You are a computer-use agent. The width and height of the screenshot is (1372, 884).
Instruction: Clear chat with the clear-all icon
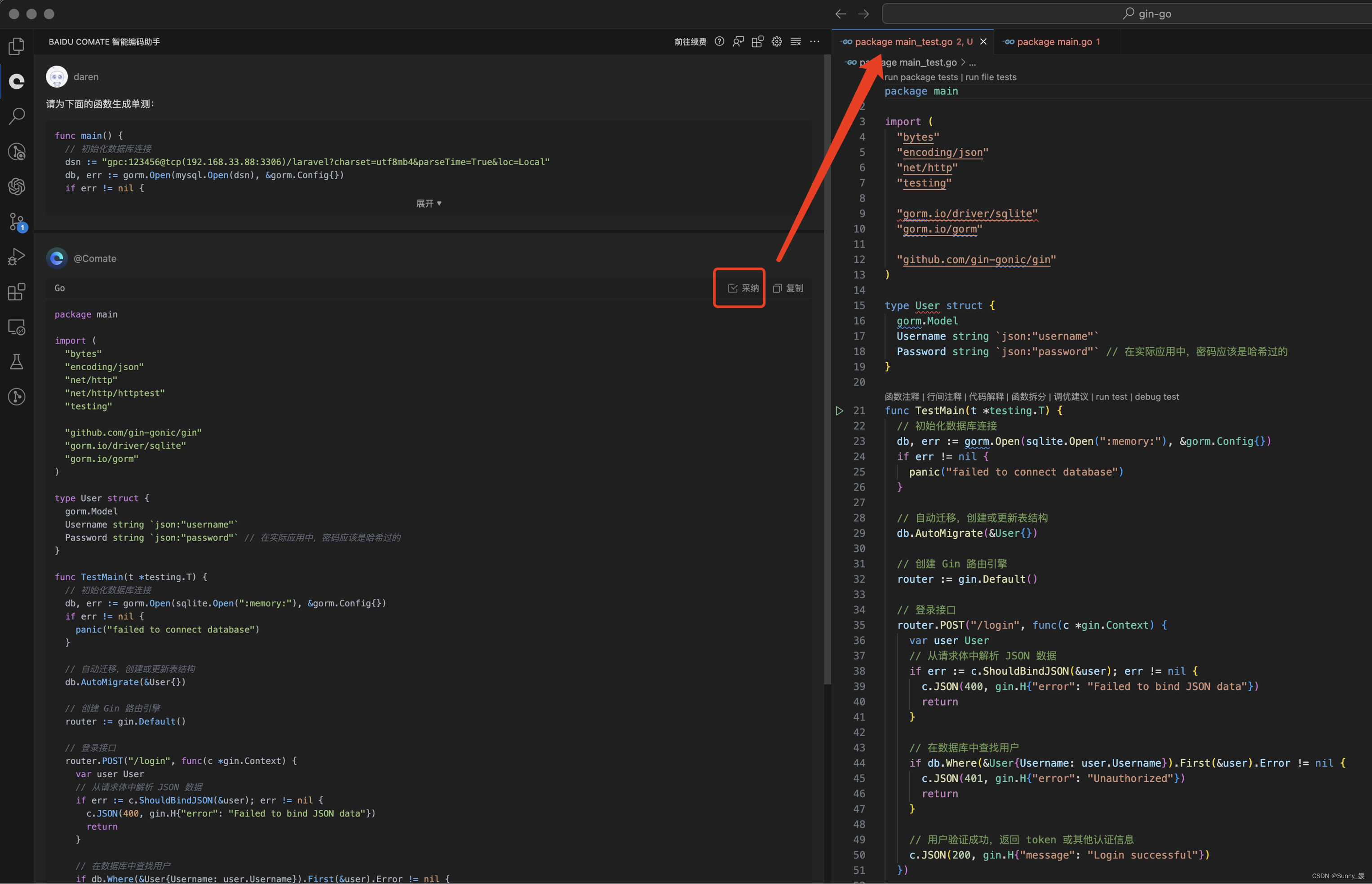coord(796,41)
